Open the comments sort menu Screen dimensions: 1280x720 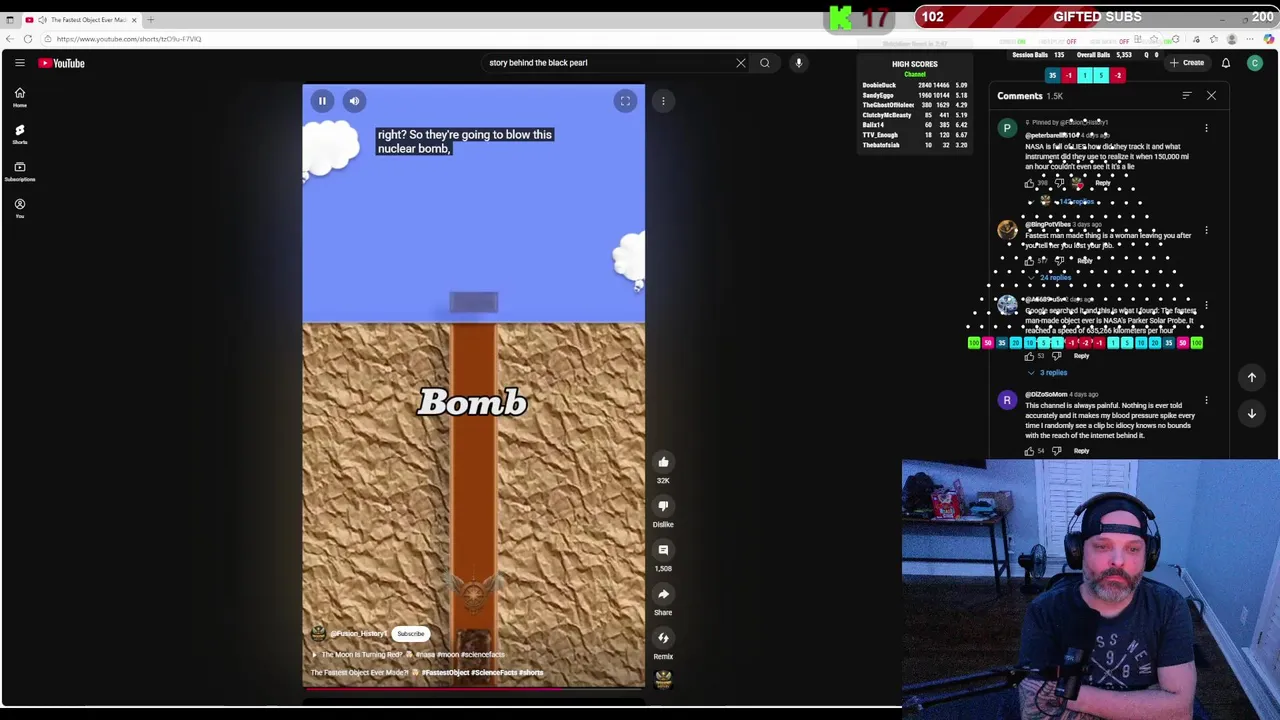click(1187, 96)
